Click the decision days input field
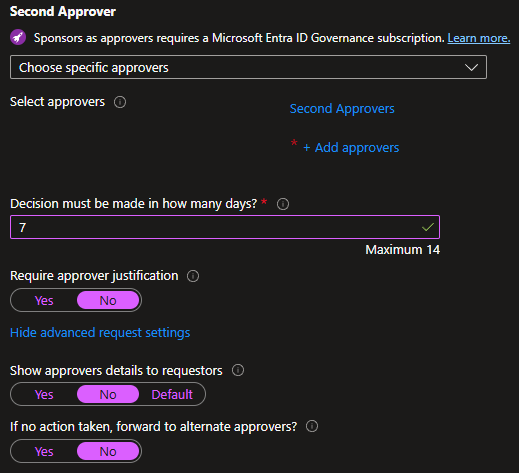This screenshot has width=519, height=473. [225, 227]
